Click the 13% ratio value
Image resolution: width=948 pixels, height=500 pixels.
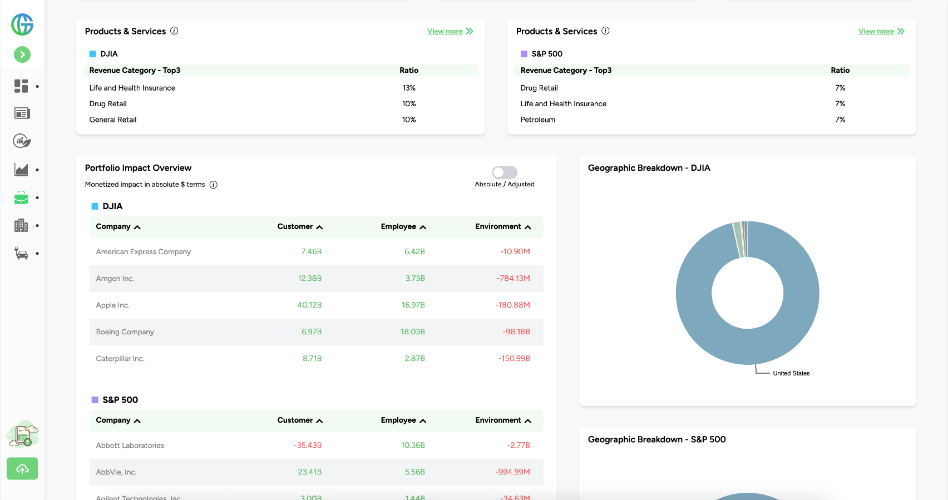click(409, 88)
